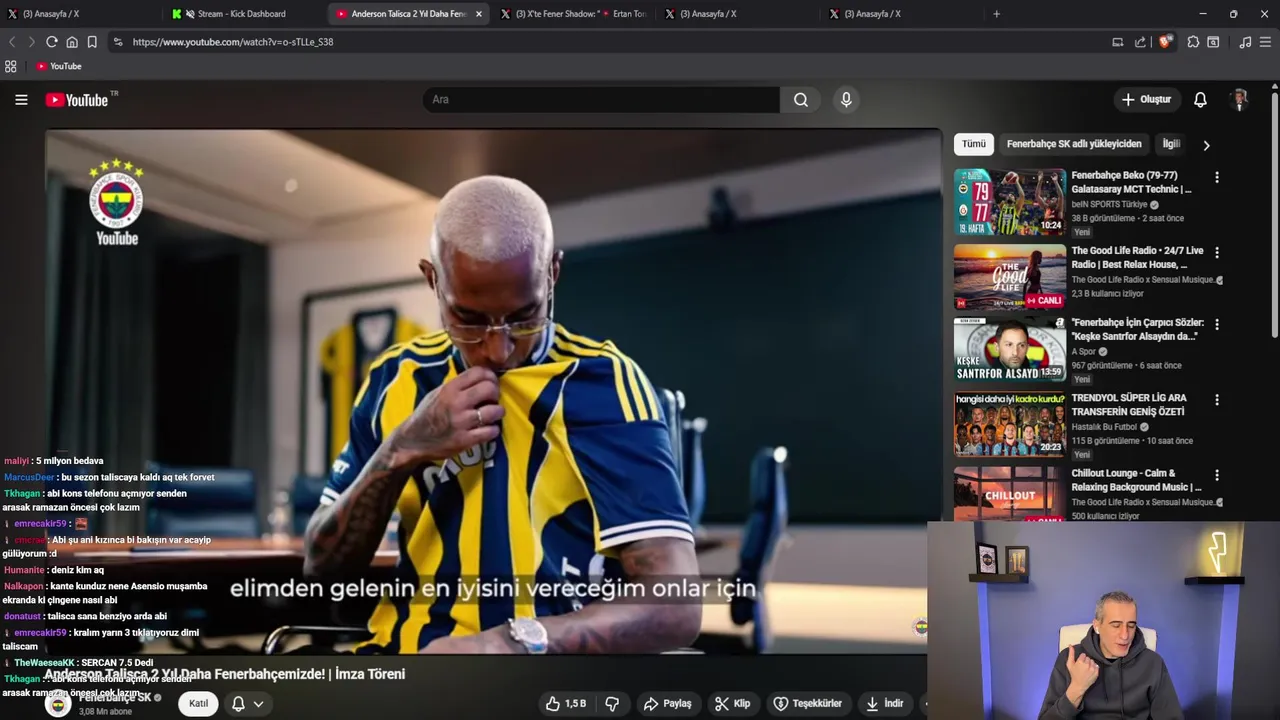Switch to Stream - Kick Dashboard tab
Viewport: 1280px width, 720px height.
click(241, 14)
